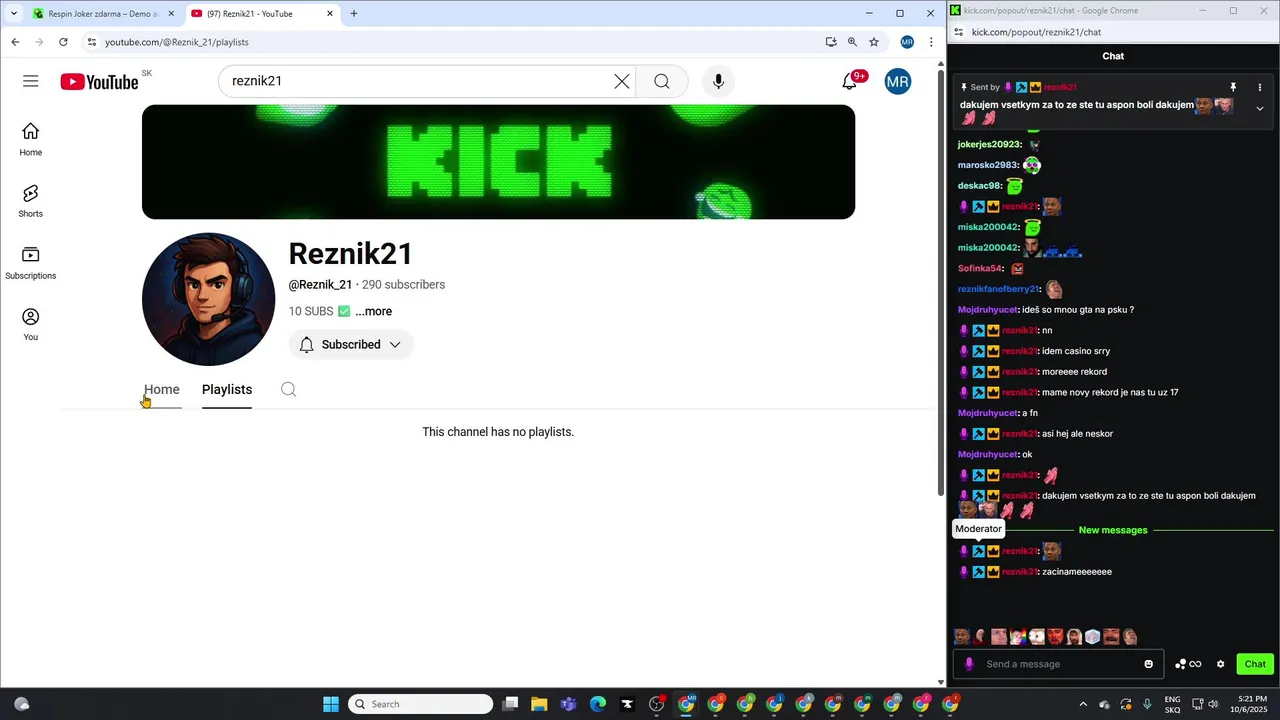Open the Subscribed notification dropdown

click(x=351, y=344)
